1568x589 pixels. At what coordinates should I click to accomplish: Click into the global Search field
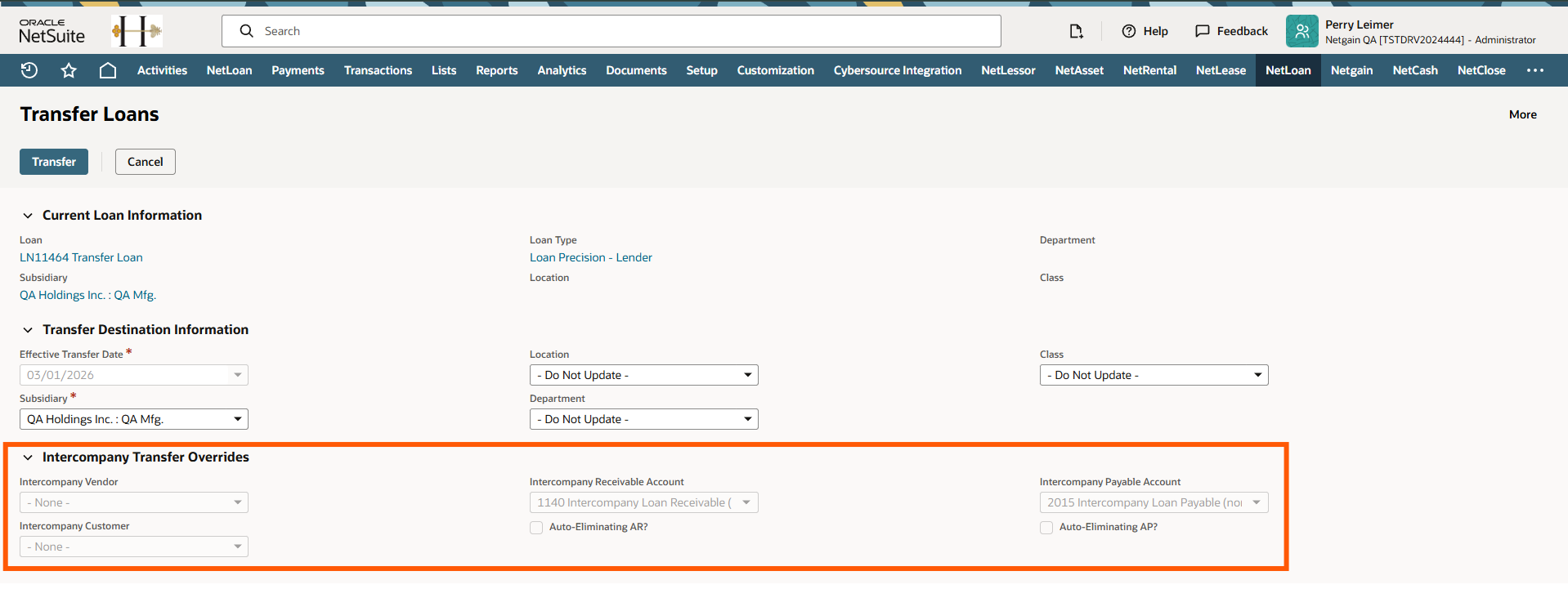click(x=621, y=31)
